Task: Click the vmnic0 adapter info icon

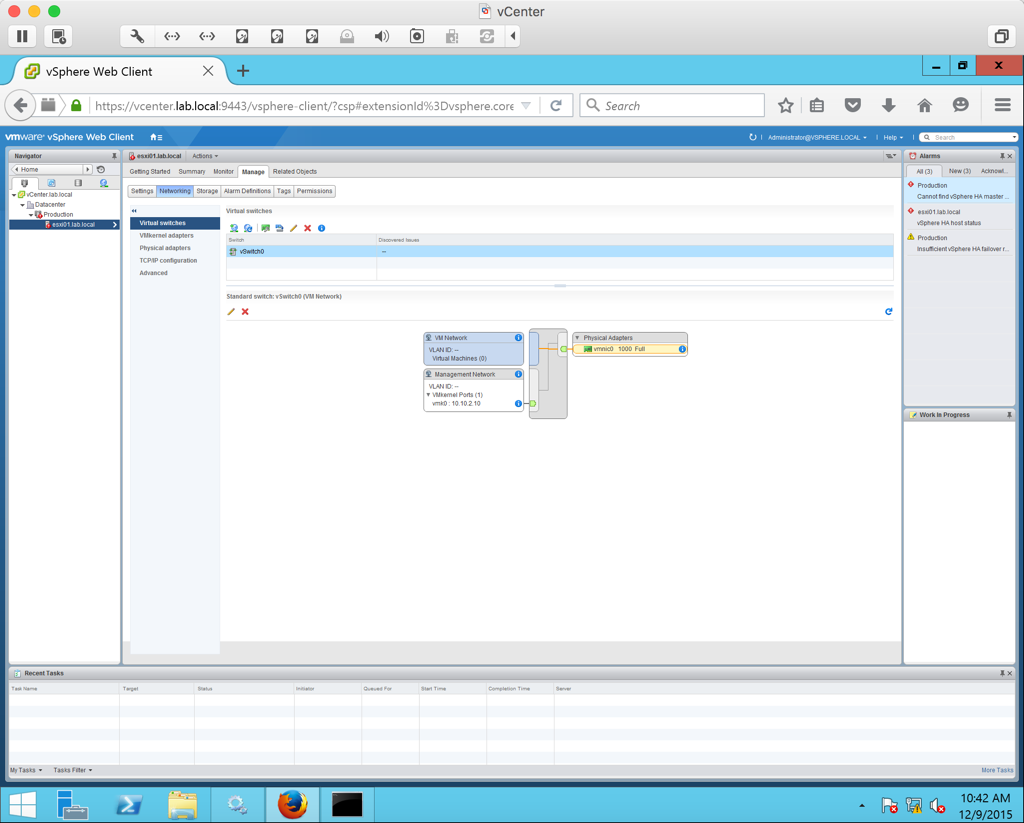Action: (682, 349)
